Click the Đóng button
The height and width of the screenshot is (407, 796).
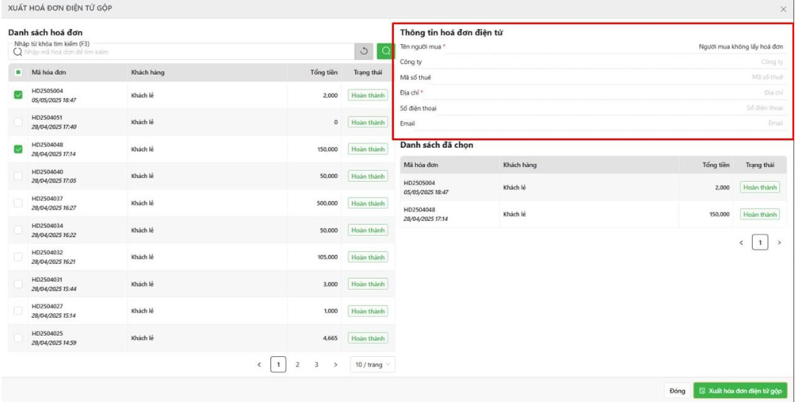coord(677,391)
